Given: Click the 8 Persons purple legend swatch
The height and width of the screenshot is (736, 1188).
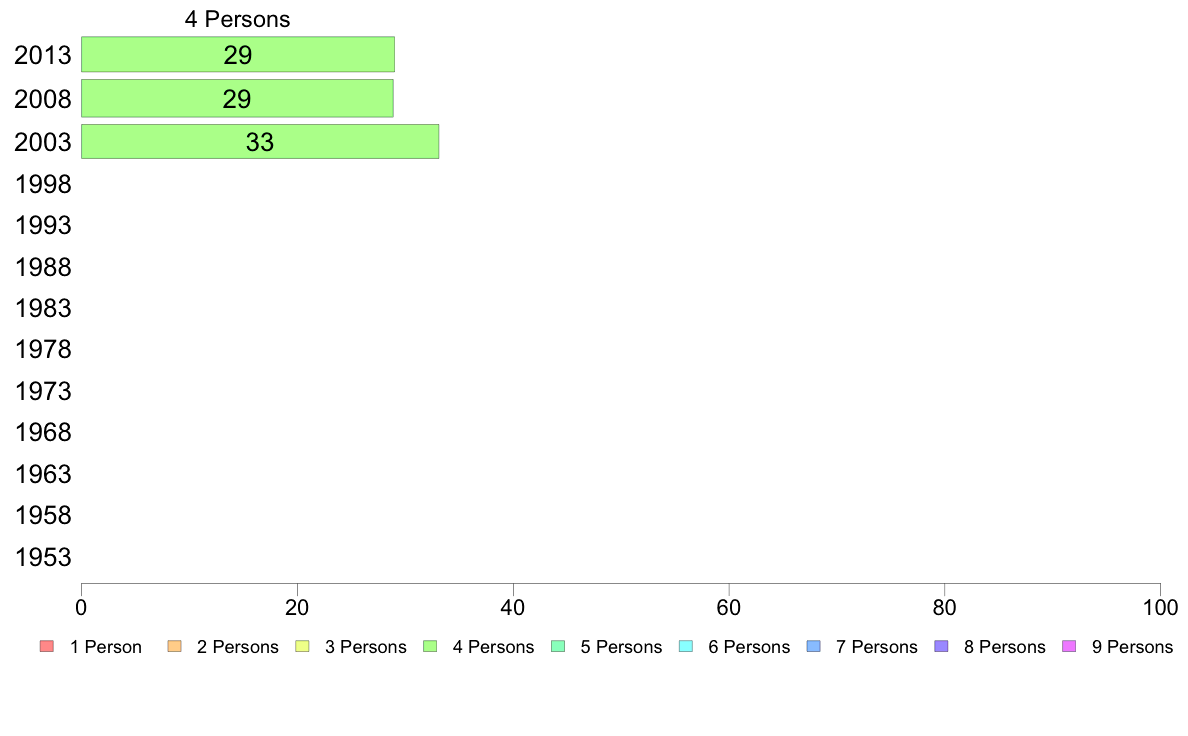Looking at the screenshot, I should (942, 647).
